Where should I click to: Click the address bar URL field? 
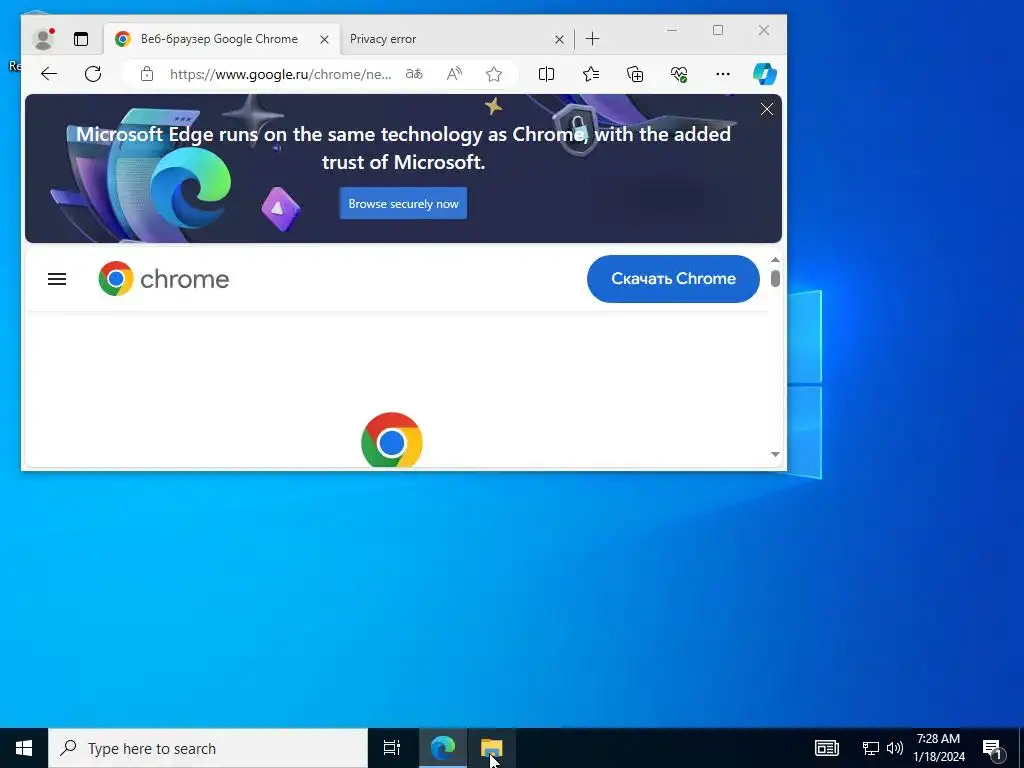(281, 74)
